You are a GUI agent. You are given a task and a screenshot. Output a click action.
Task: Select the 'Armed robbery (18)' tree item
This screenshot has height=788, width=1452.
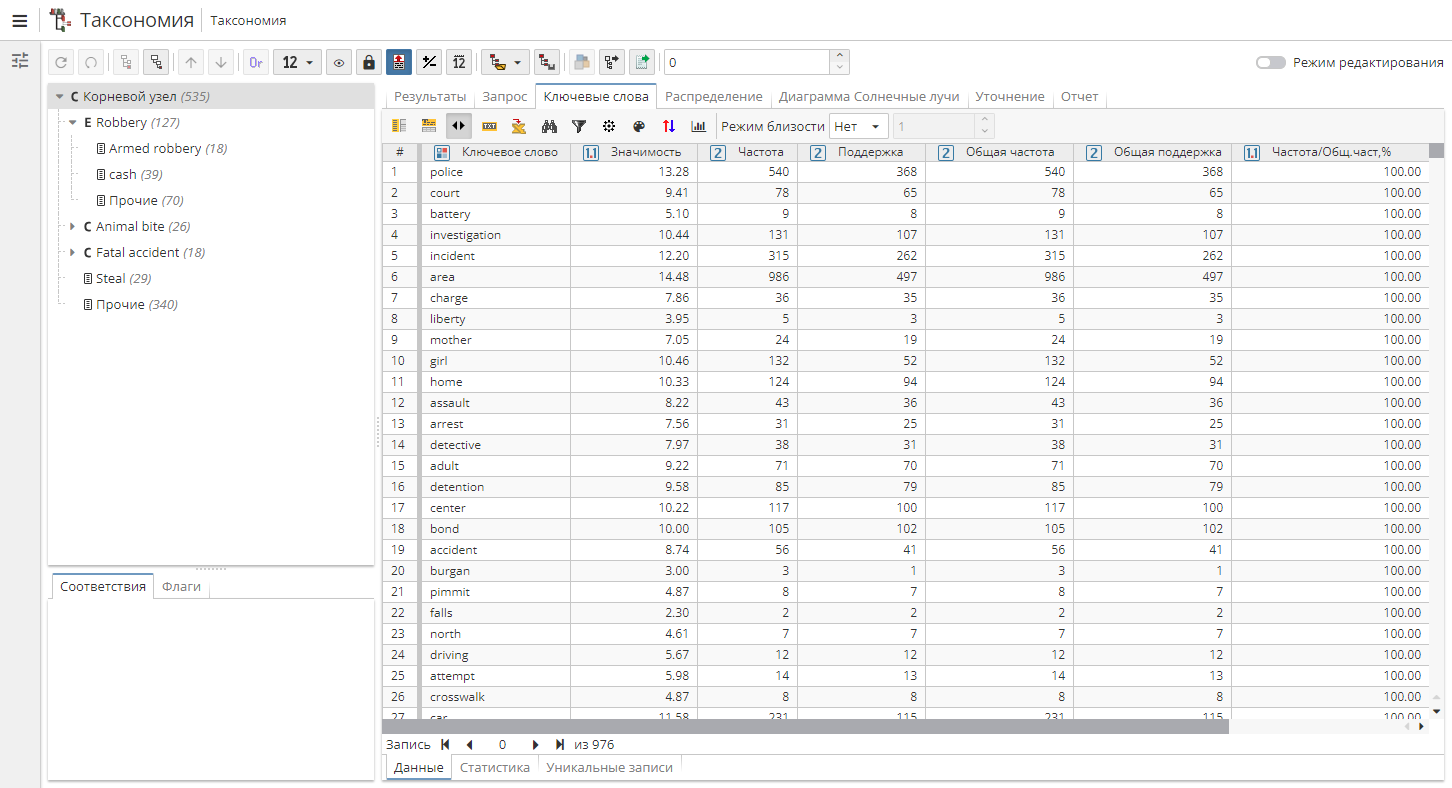161,149
